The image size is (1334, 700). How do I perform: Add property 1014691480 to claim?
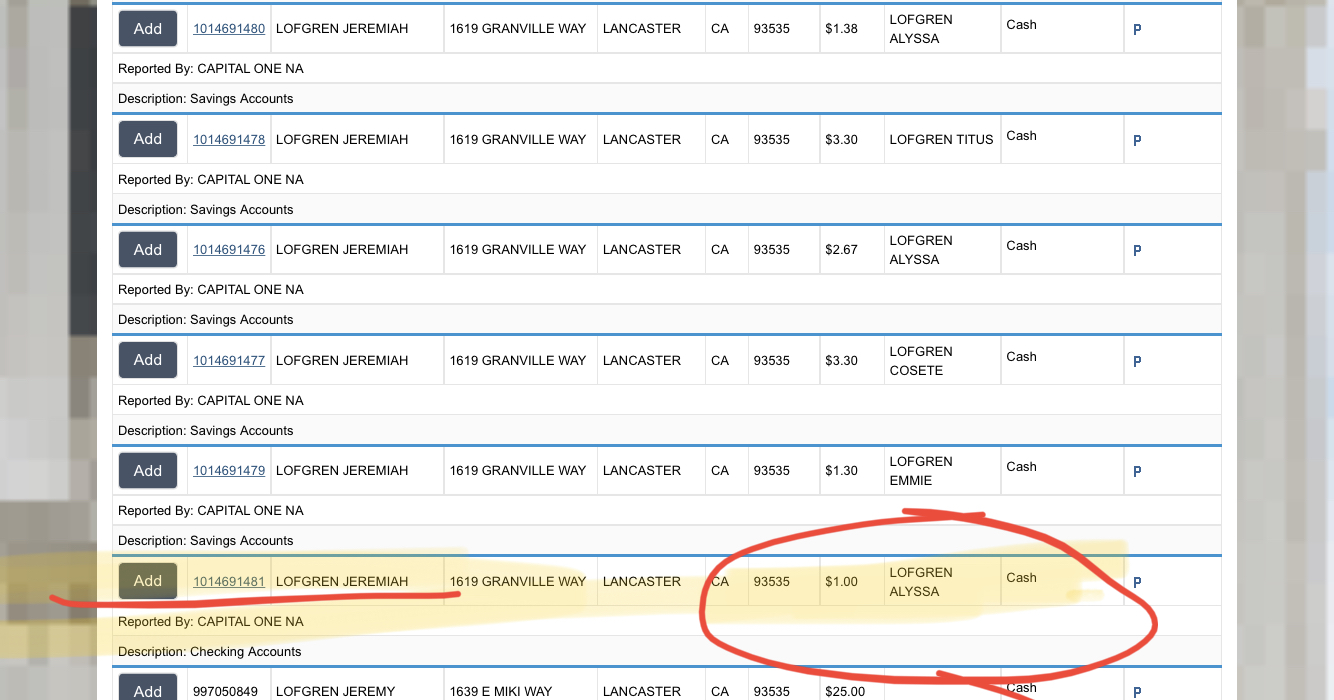(148, 29)
